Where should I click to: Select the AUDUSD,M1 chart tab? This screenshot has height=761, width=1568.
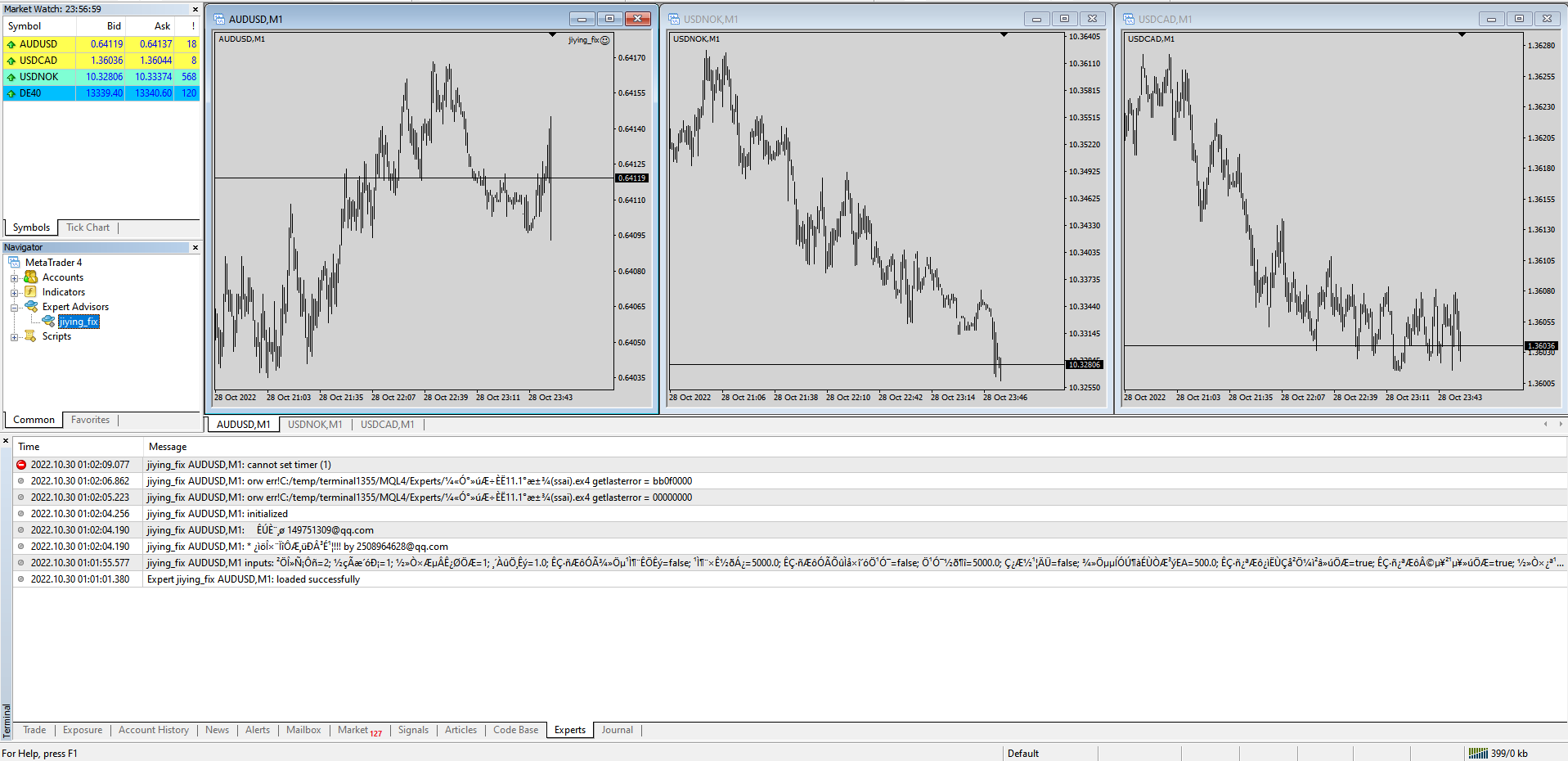243,425
